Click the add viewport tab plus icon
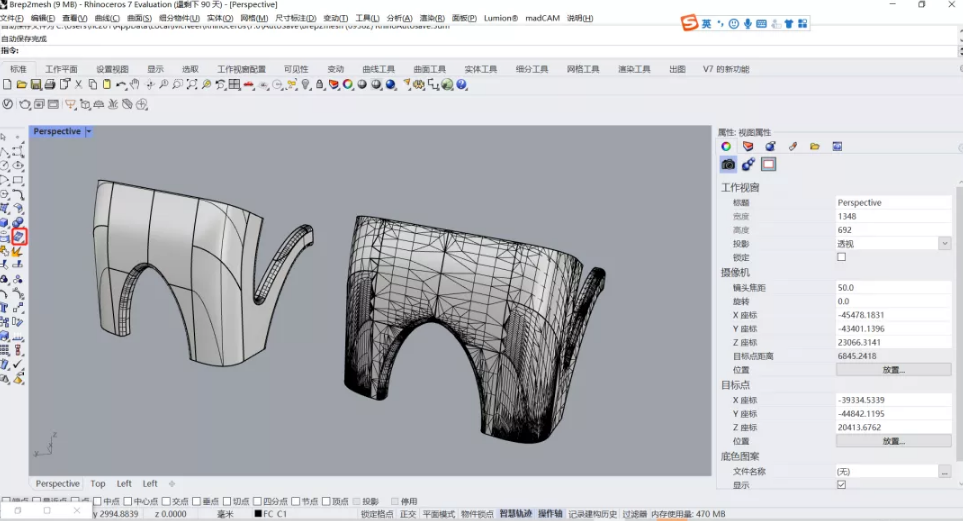This screenshot has width=963, height=521. tap(172, 484)
